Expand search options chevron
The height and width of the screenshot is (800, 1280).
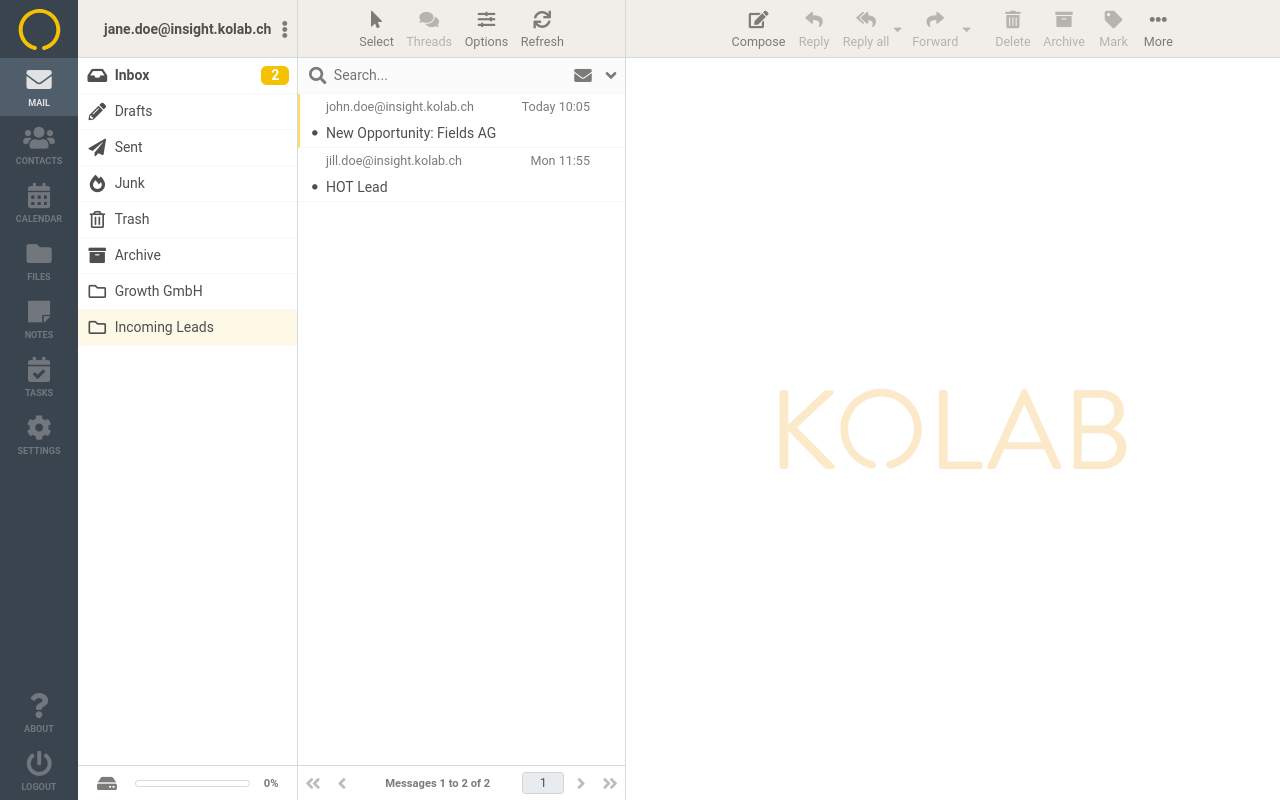coord(611,75)
